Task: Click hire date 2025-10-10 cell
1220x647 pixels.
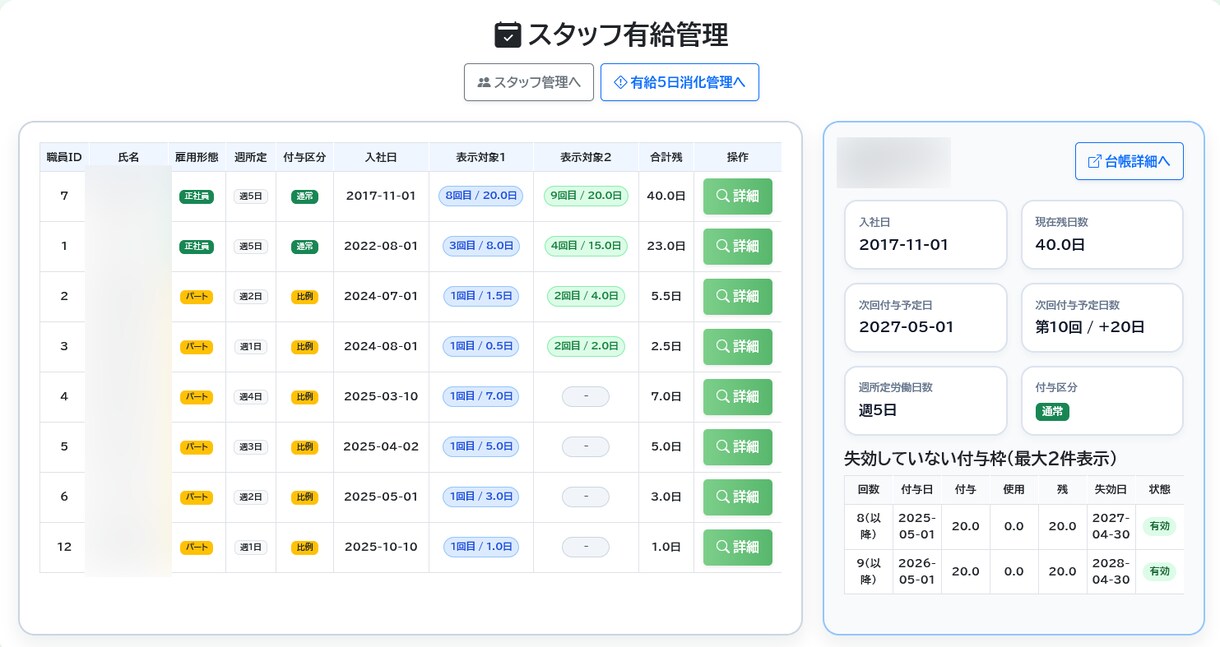Action: click(381, 547)
